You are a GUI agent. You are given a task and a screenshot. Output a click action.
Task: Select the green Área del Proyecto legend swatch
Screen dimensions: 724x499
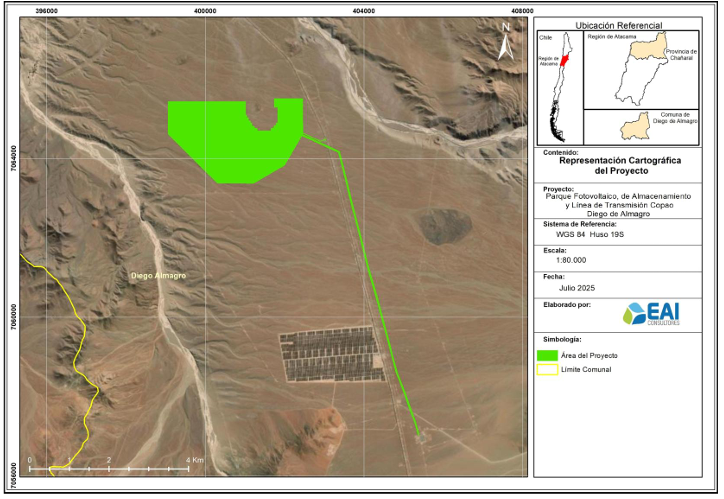[550, 355]
